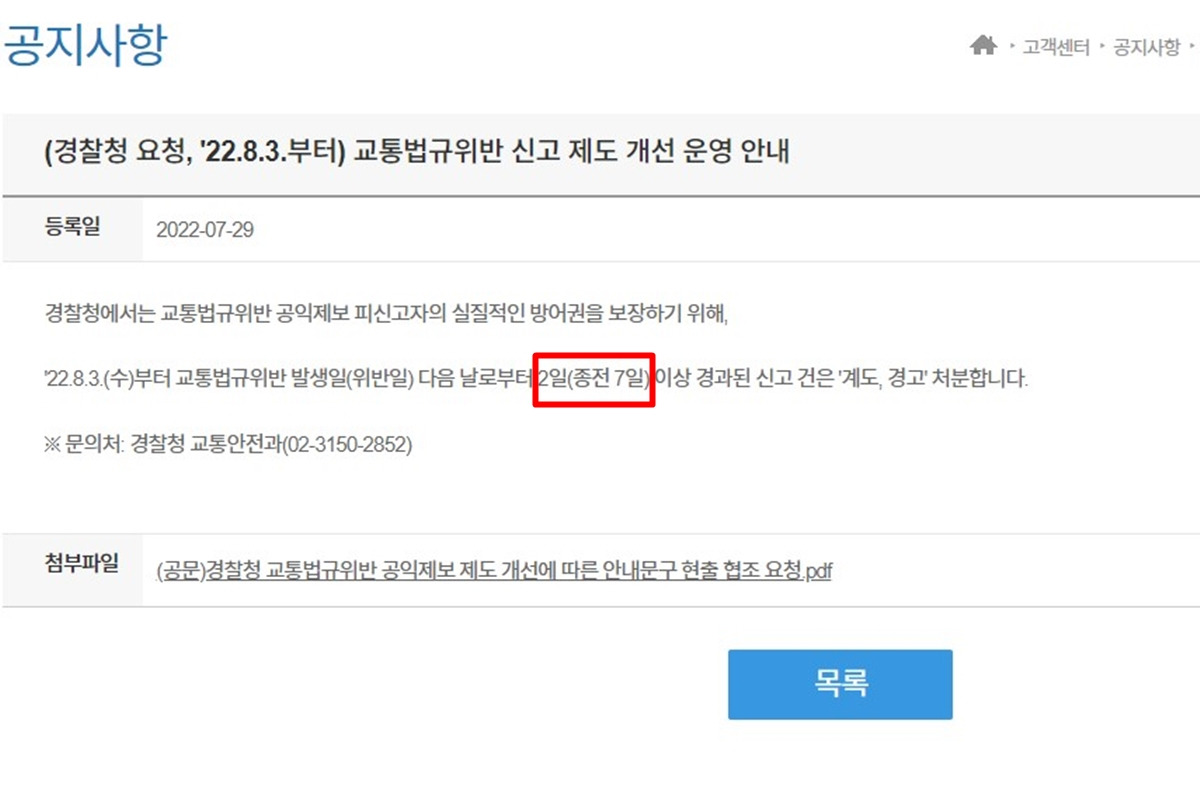Click the arrow separator right after the home icon
This screenshot has height=800, width=1200.
pyautogui.click(x=1011, y=47)
